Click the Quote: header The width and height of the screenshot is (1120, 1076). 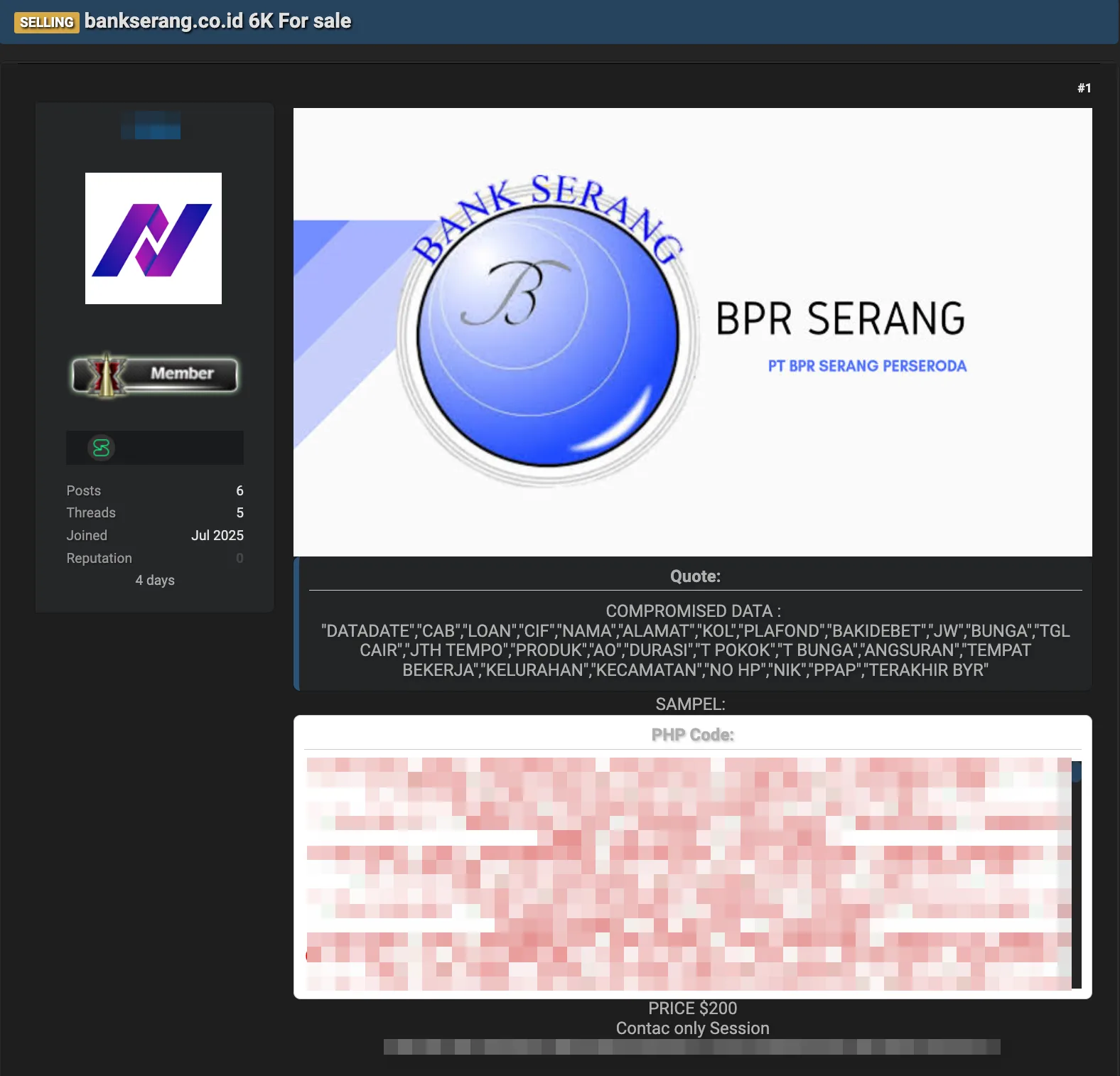[x=695, y=576]
